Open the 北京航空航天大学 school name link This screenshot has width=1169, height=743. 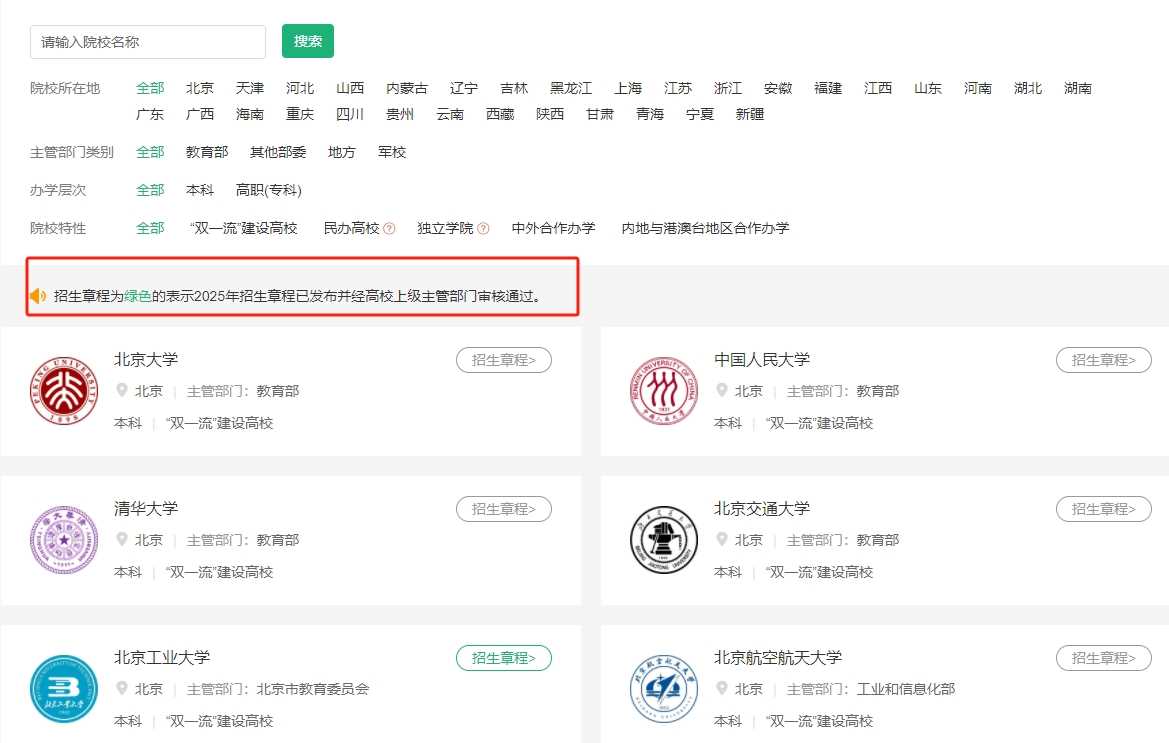tap(778, 657)
